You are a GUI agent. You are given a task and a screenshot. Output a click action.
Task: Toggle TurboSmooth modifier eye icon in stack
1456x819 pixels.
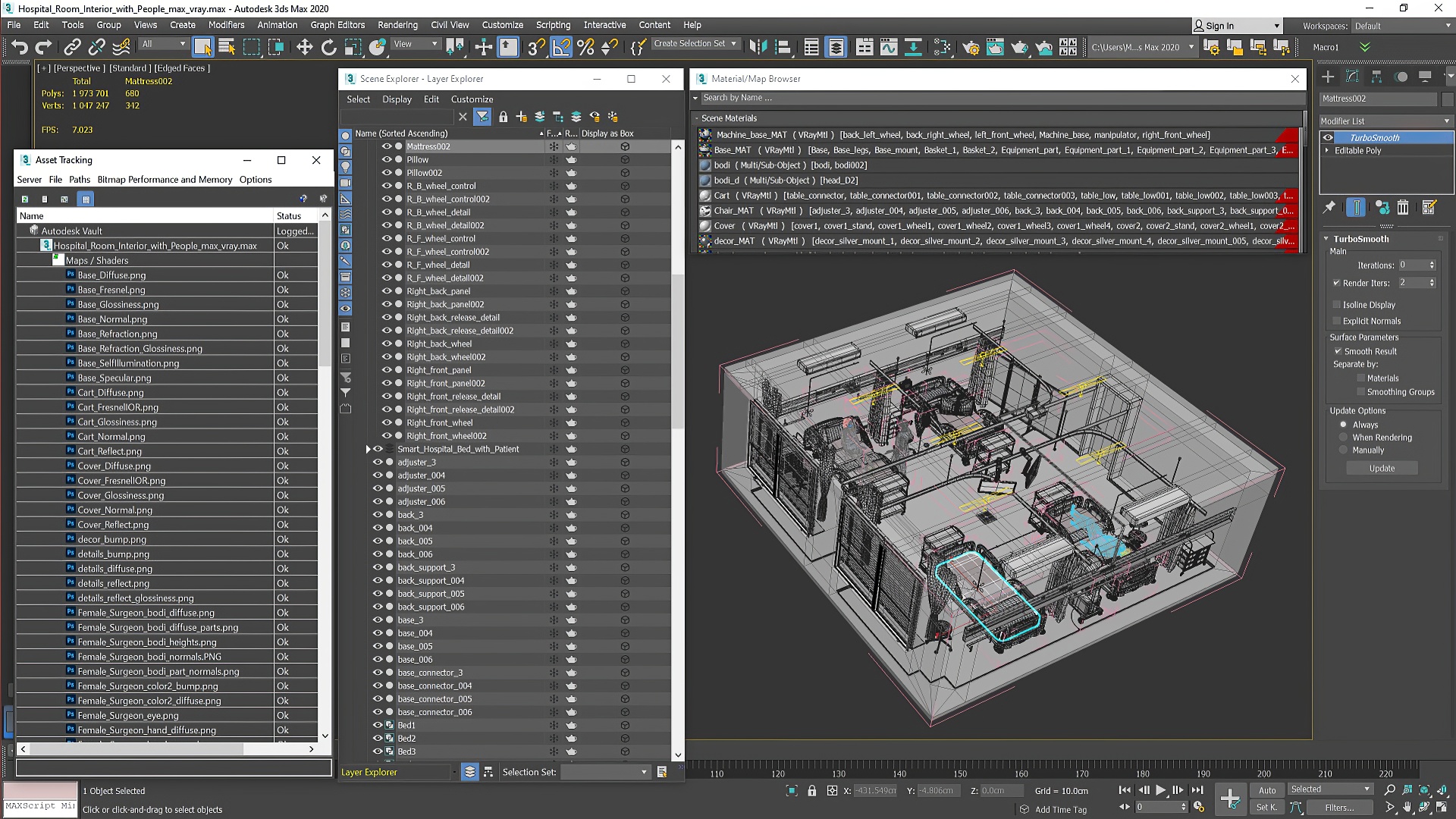coord(1328,138)
